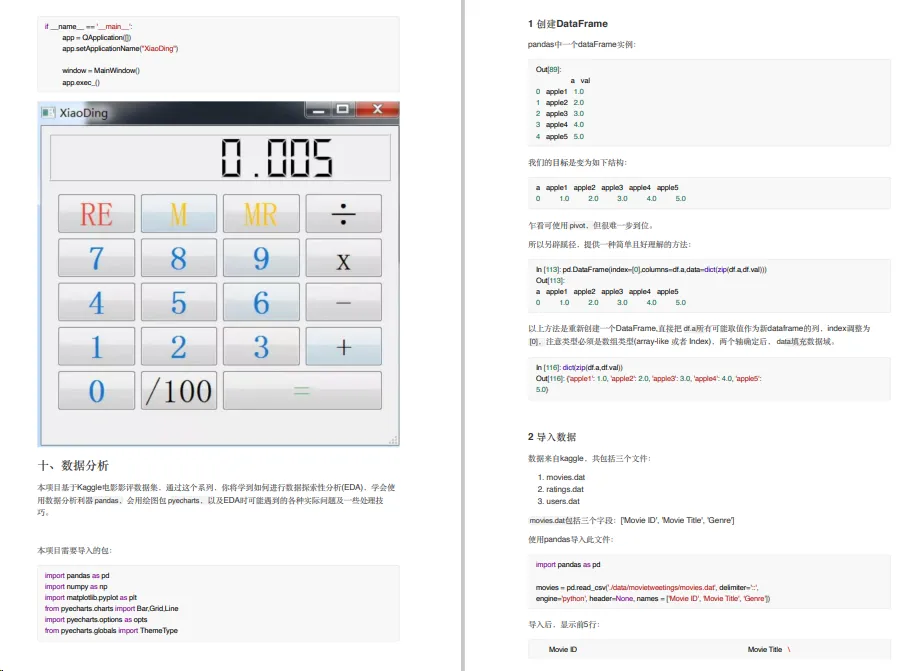
Task: Close the XiaoDing calculator window
Action: click(377, 109)
